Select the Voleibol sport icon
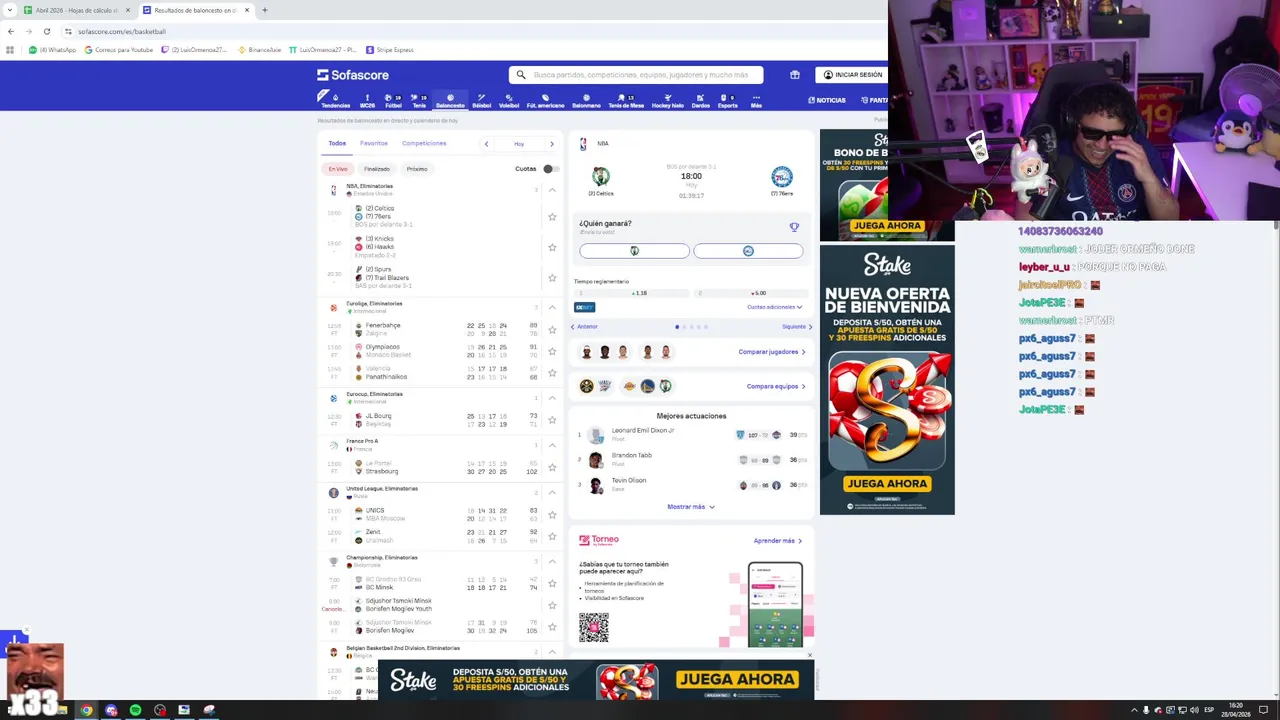 coord(509,100)
